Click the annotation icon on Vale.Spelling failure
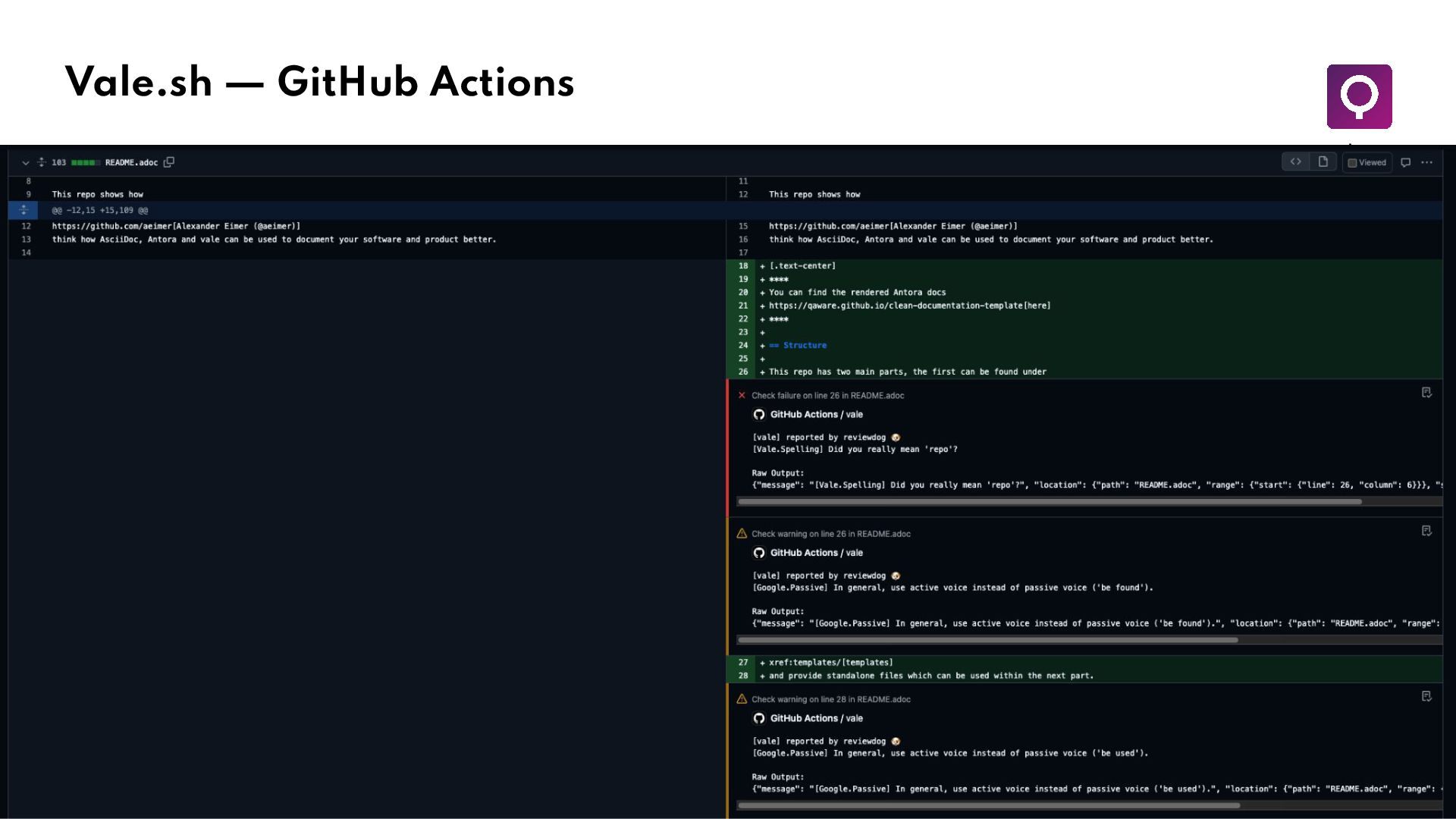The height and width of the screenshot is (819, 1456). point(1426,393)
